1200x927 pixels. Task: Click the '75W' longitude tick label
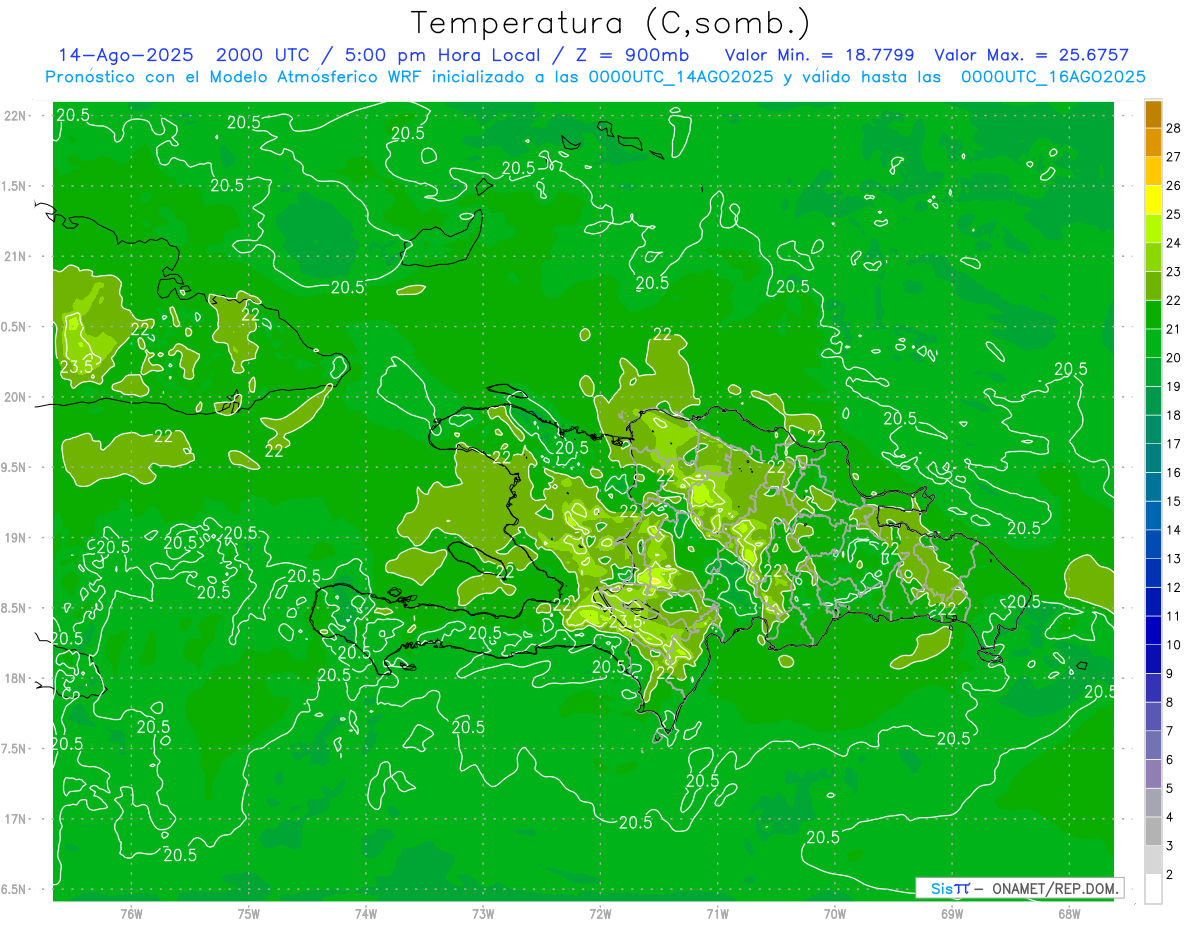[249, 914]
